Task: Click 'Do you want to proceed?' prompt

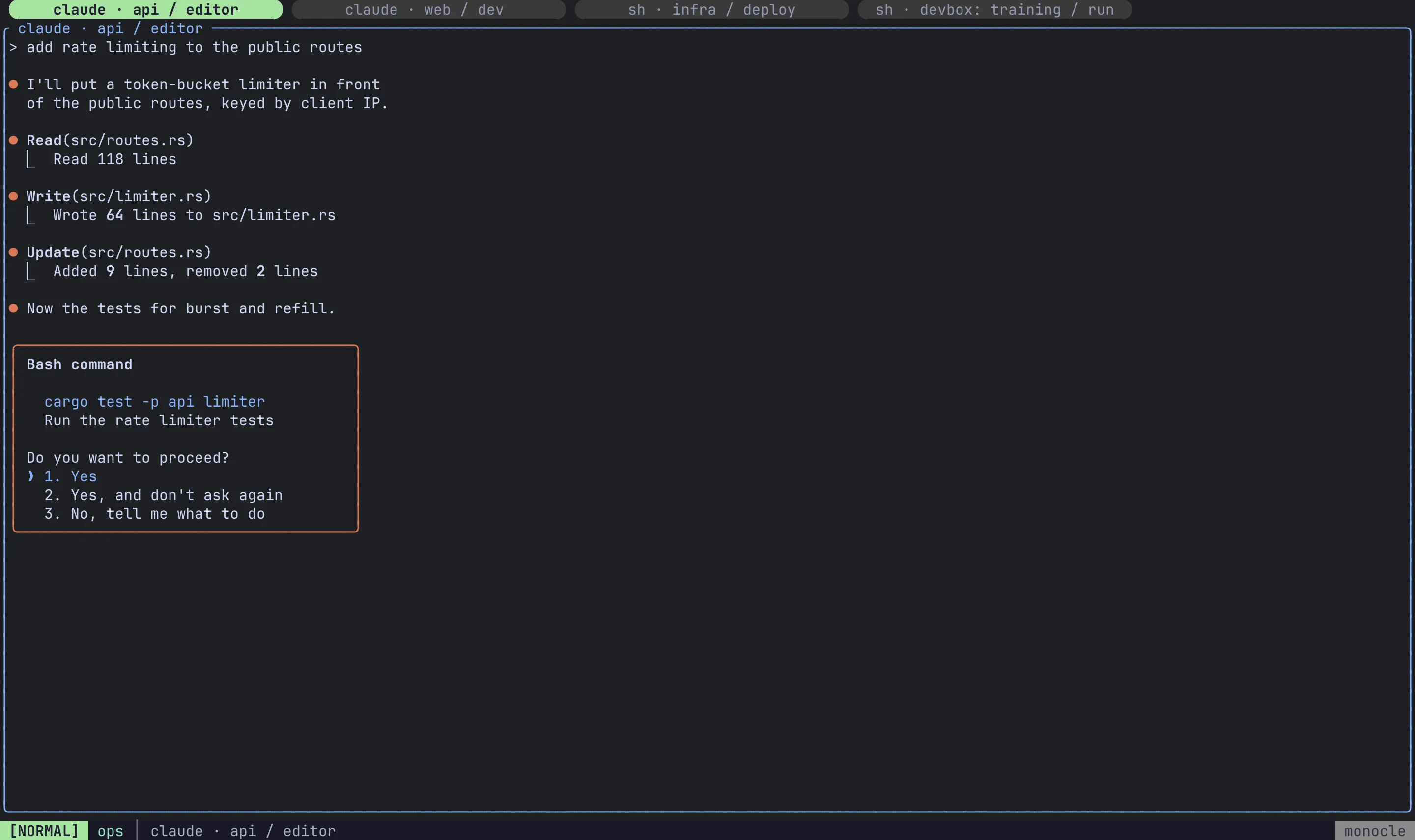Action: point(128,458)
